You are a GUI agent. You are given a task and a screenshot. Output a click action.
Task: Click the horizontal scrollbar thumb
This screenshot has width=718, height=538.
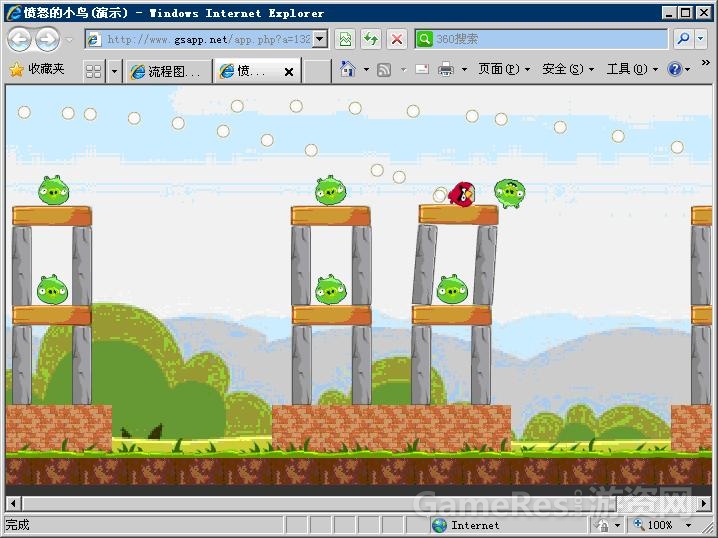(320, 504)
